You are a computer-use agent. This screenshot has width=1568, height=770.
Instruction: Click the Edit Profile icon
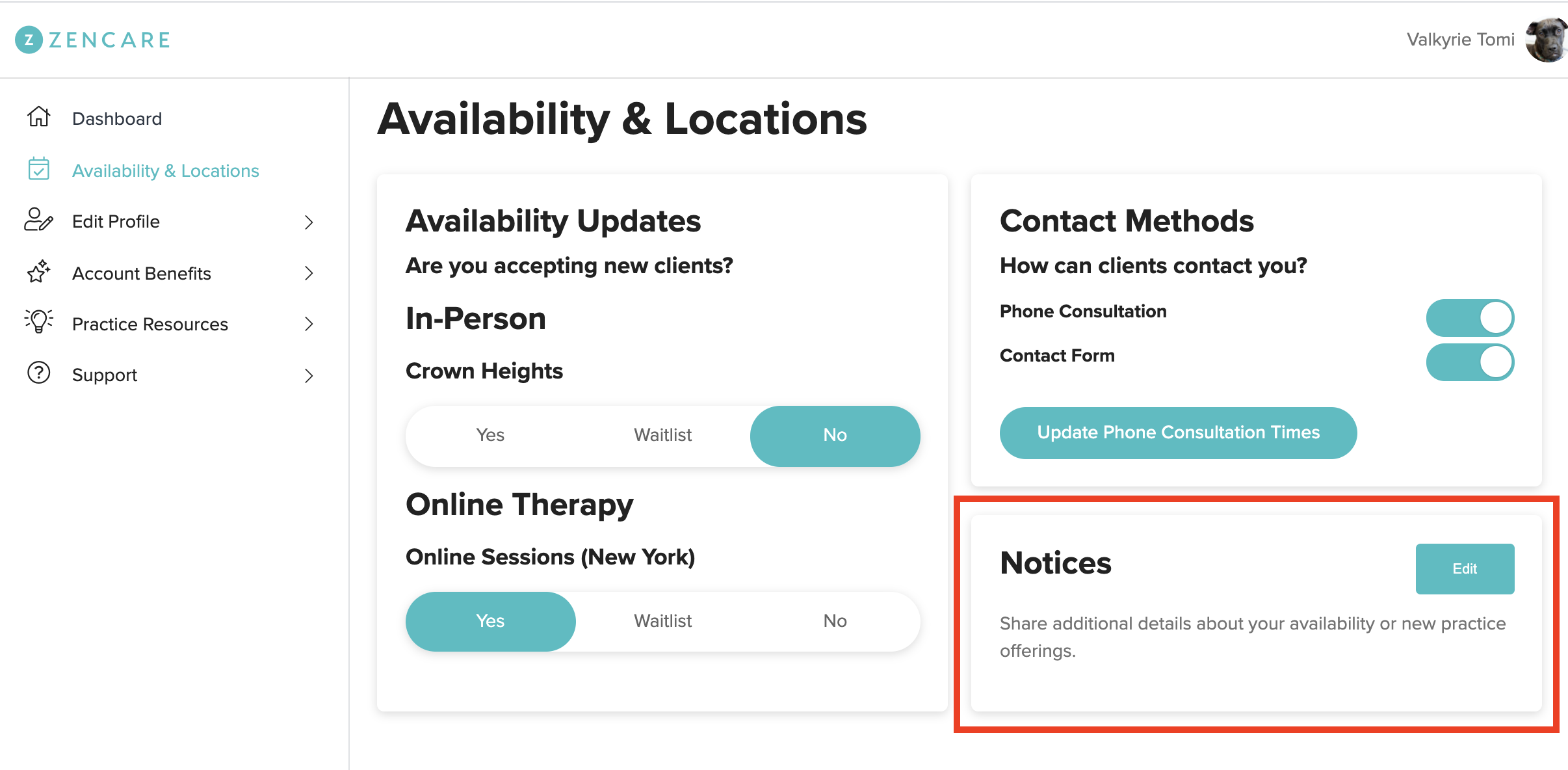pyautogui.click(x=39, y=221)
